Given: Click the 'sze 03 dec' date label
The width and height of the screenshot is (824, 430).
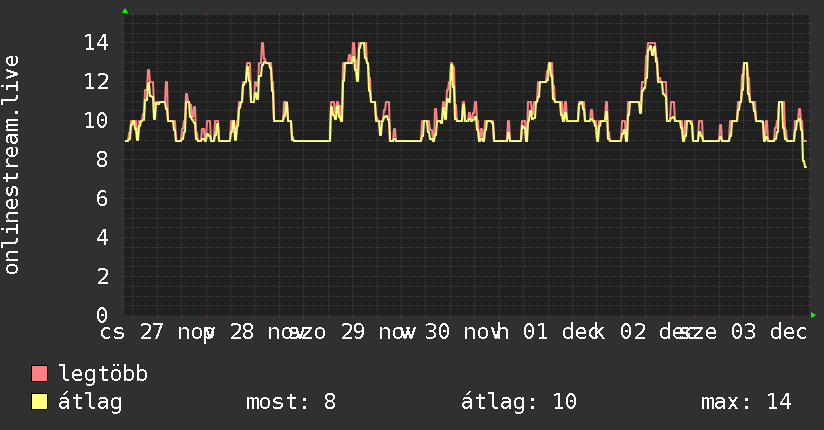Looking at the screenshot, I should coord(741,332).
